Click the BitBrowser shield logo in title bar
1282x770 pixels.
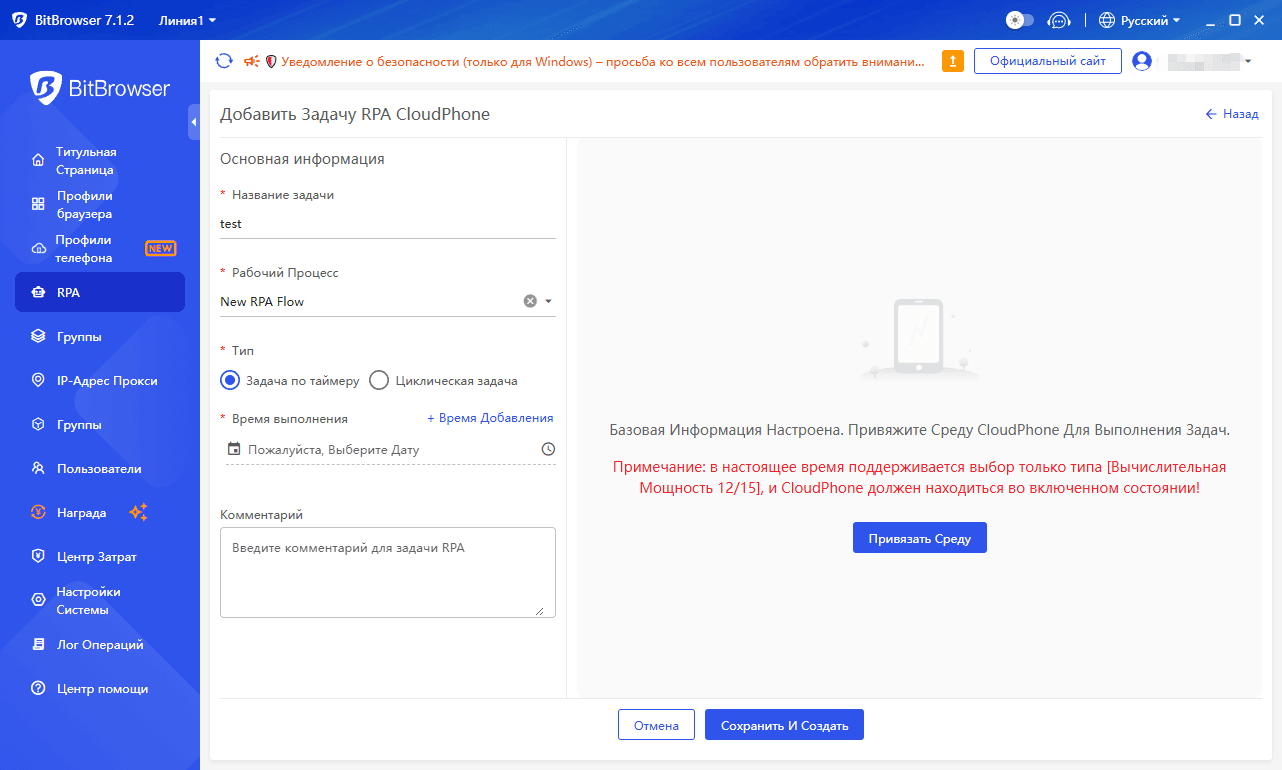pyautogui.click(x=19, y=20)
